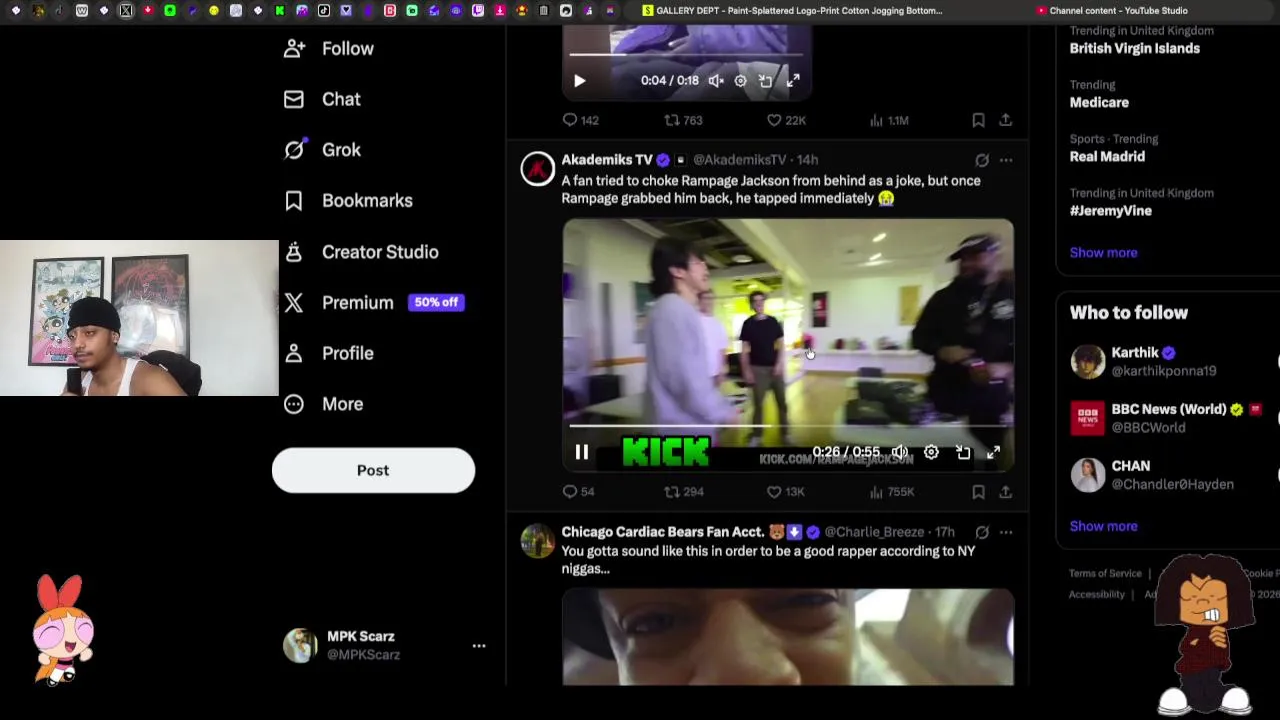Like the post with 22K likes

786,120
